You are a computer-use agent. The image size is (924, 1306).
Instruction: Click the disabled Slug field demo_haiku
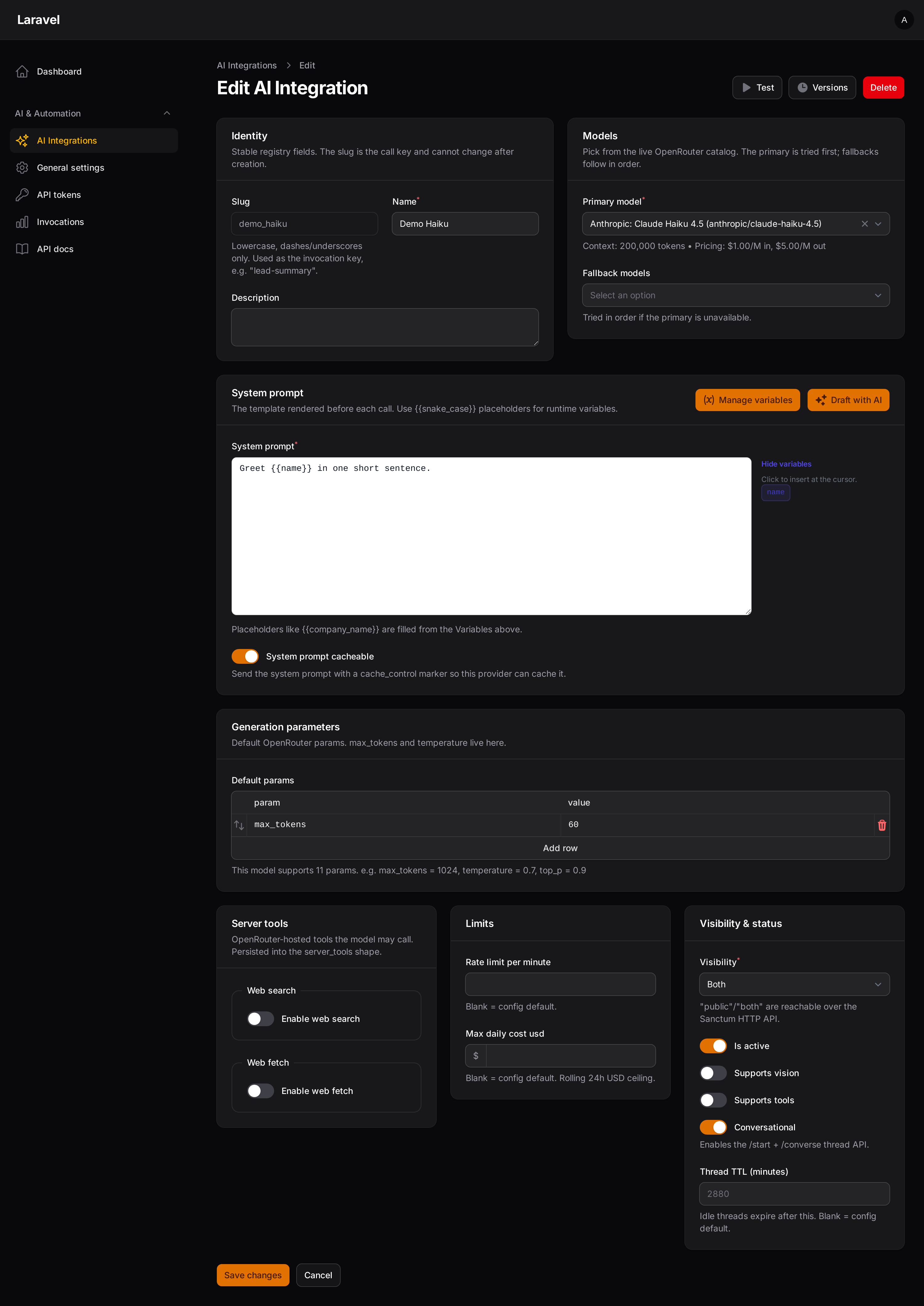point(304,224)
